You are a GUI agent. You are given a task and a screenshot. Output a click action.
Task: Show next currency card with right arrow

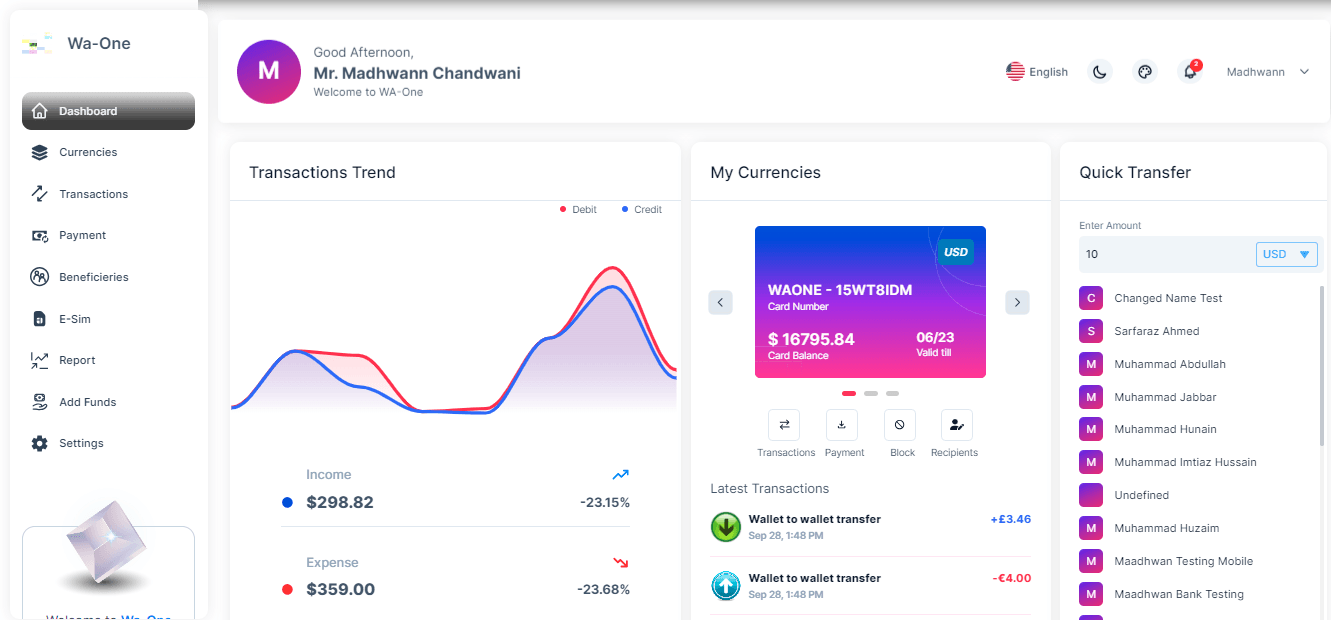pyautogui.click(x=1017, y=302)
